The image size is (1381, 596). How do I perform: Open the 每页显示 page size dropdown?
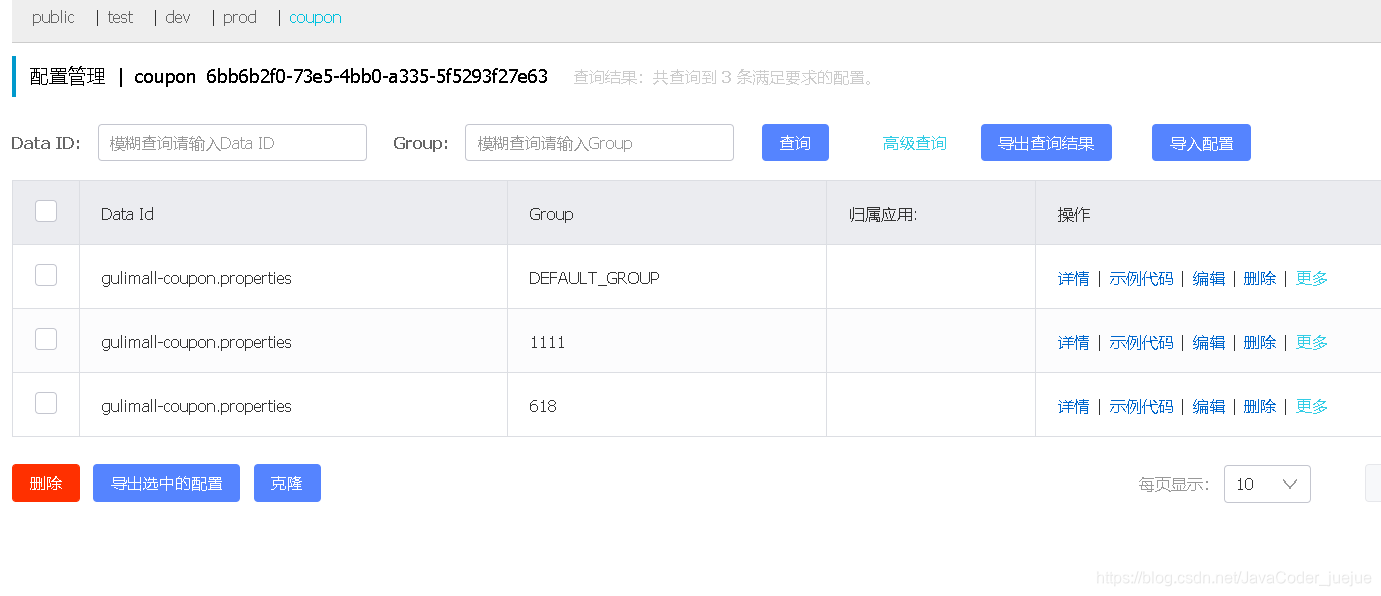1267,484
